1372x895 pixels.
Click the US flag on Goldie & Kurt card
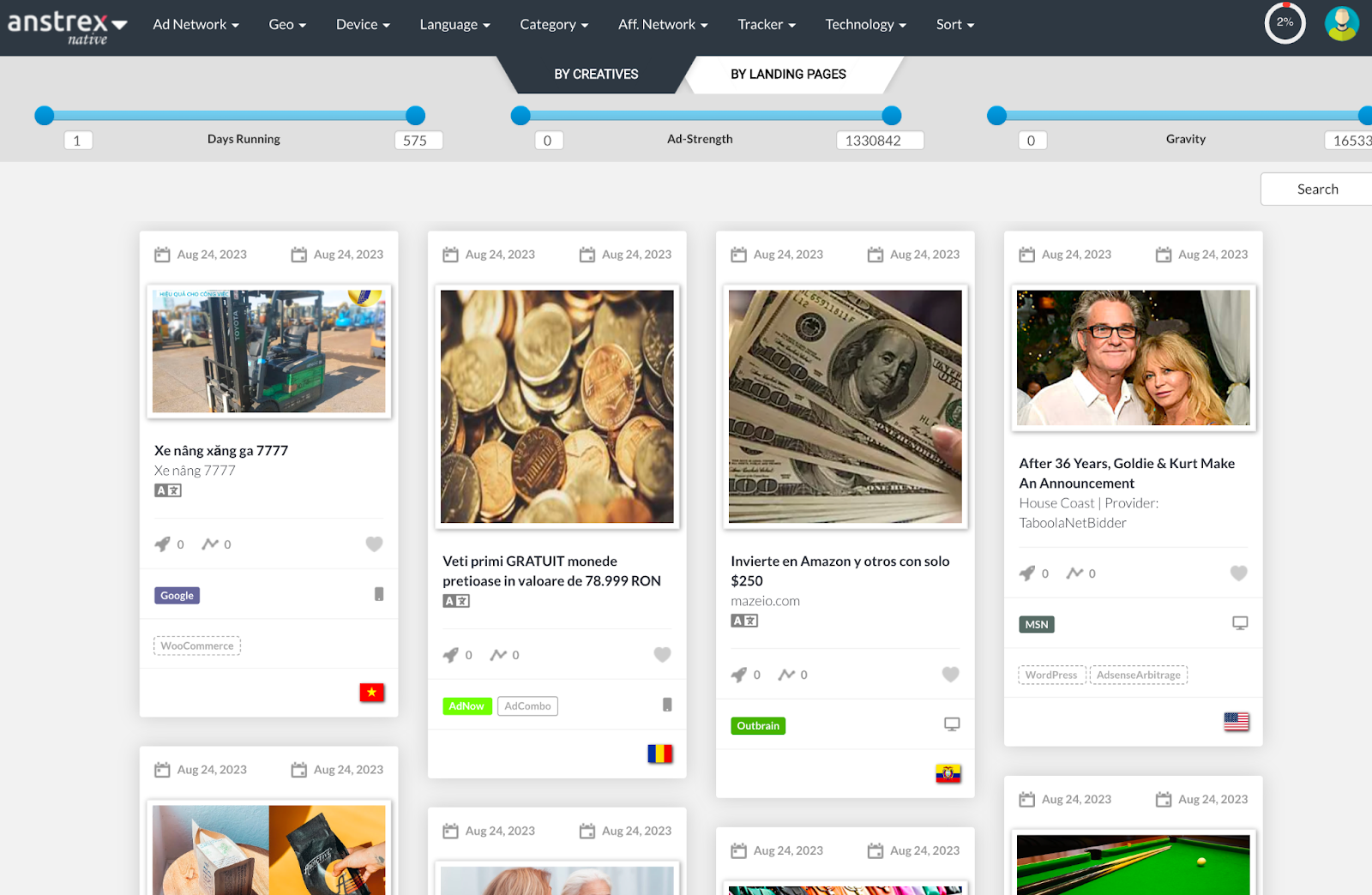click(1237, 722)
